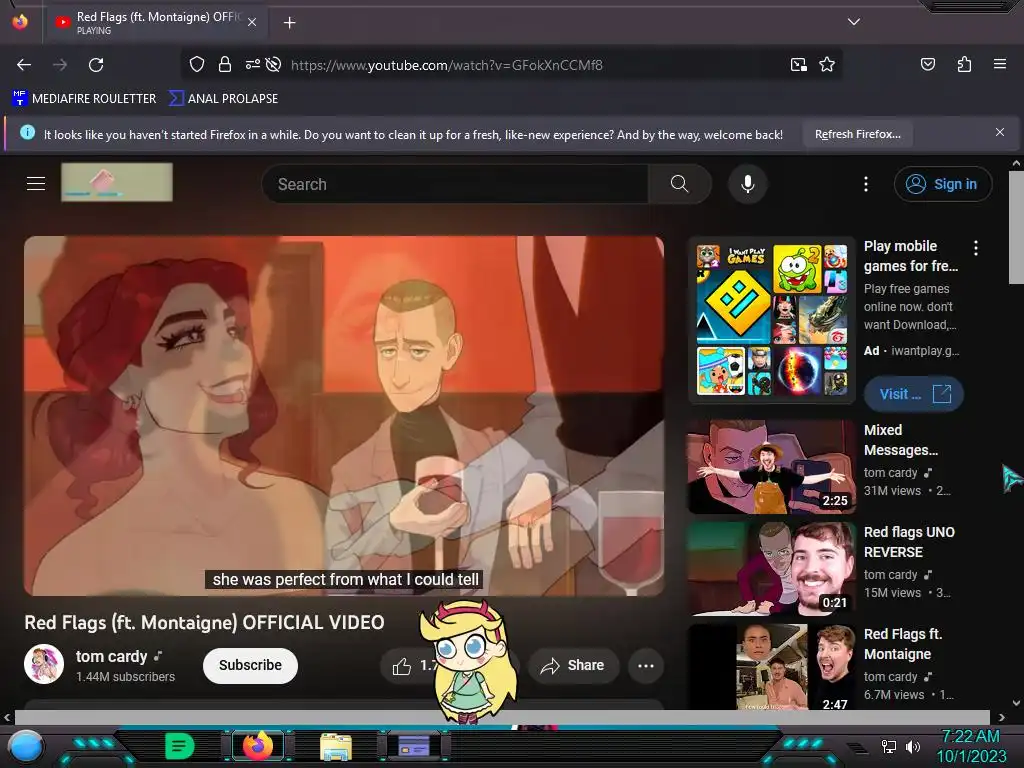Click the autoplay blocked icon in address bar
Image resolution: width=1024 pixels, height=768 pixels.
coord(274,64)
